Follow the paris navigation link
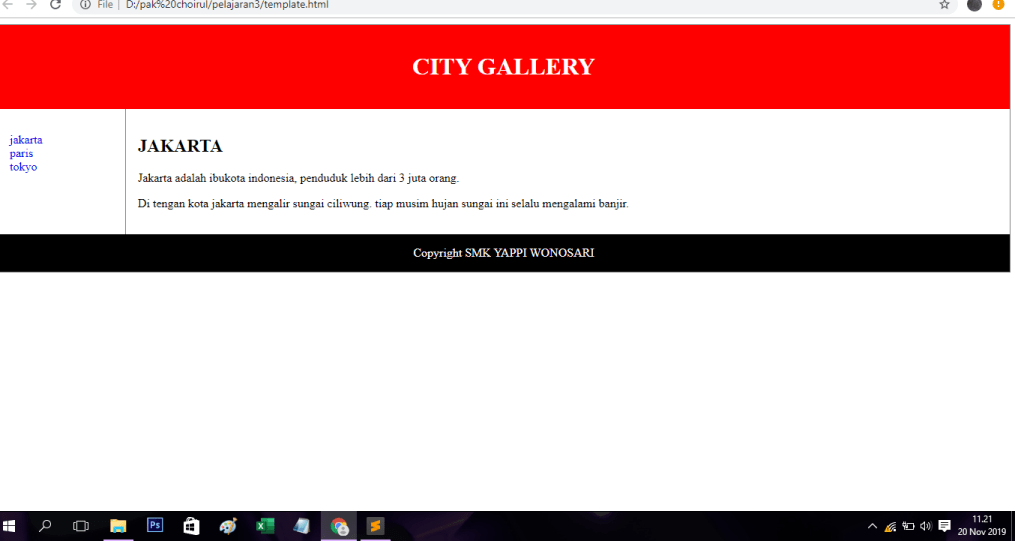Screen dimensions: 1015x541 click(21, 154)
